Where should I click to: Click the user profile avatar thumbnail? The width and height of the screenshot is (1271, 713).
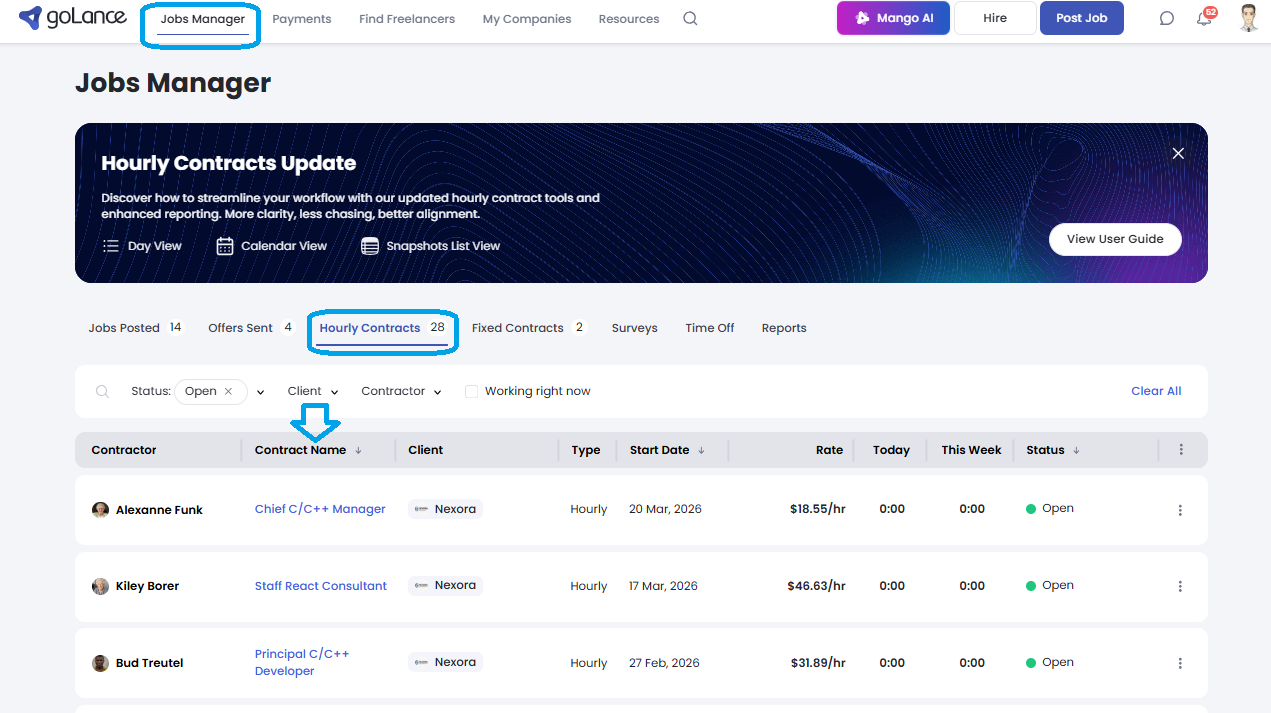(x=1248, y=18)
